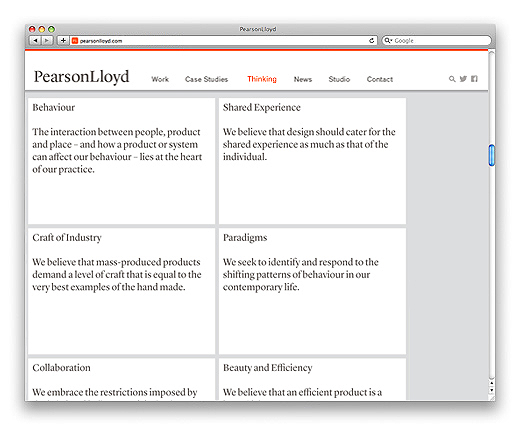
Task: Click text 'We believe that an efficient product is a'
Action: (302, 392)
